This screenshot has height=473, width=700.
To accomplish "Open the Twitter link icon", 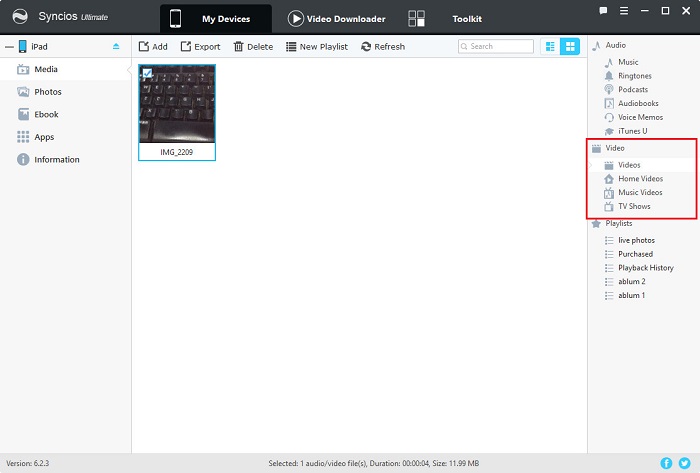I will [684, 464].
